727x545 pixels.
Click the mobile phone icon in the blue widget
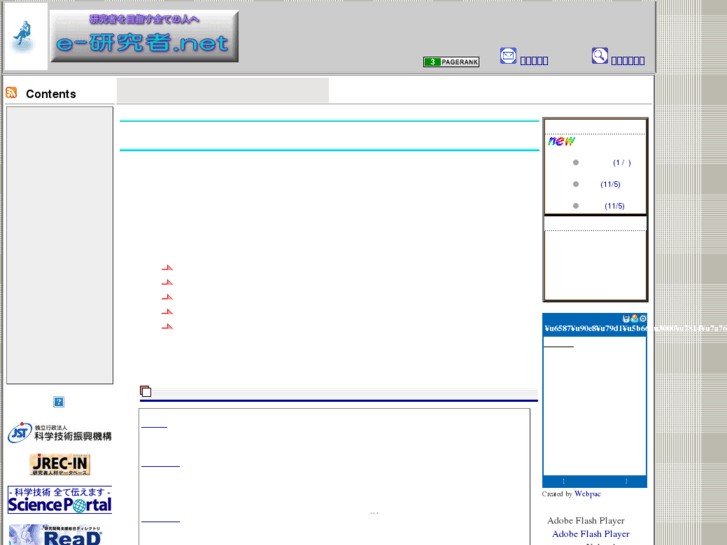626,319
